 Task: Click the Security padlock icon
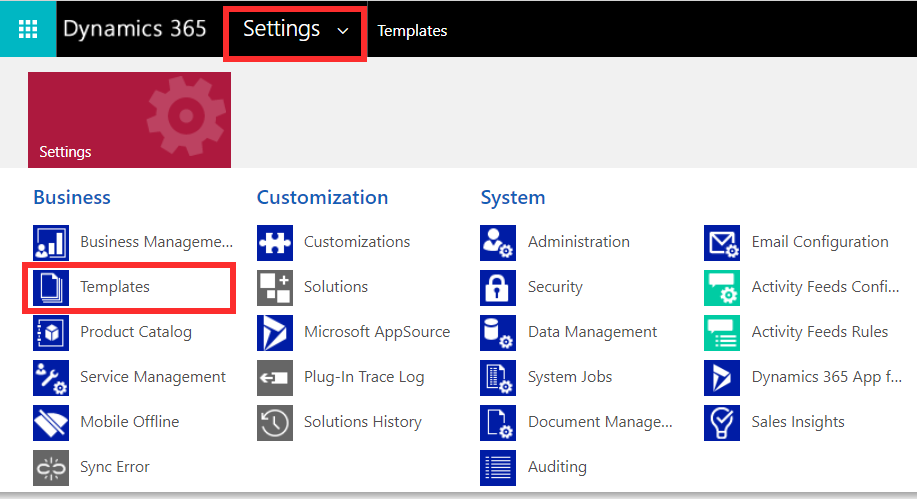(x=498, y=288)
